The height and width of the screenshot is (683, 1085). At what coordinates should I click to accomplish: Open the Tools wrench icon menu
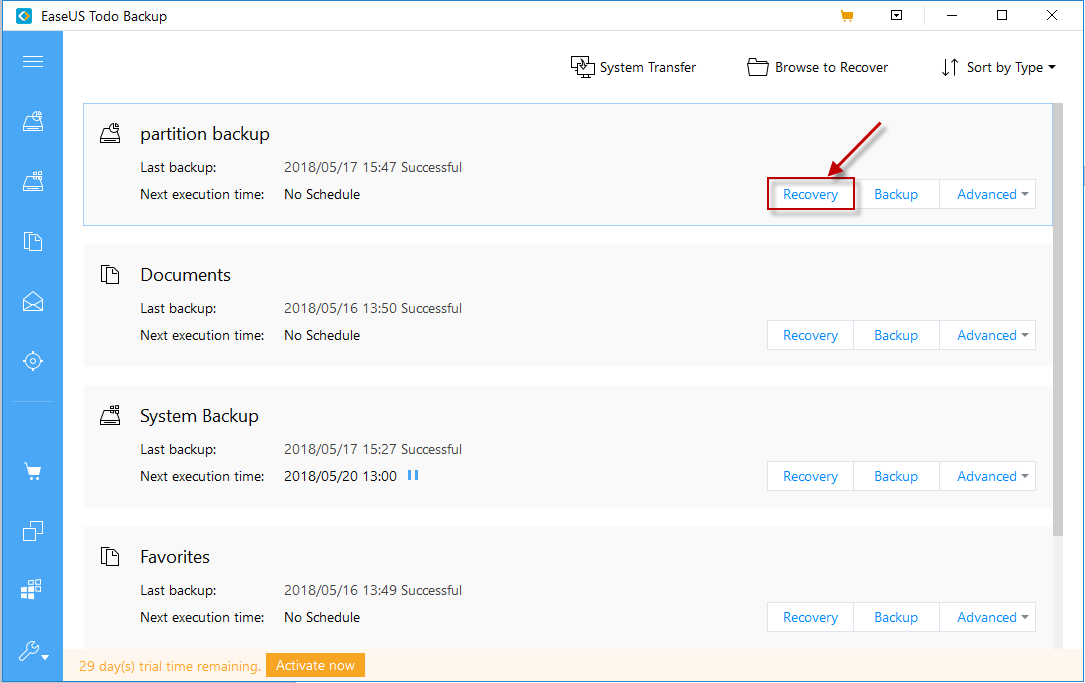coord(33,651)
